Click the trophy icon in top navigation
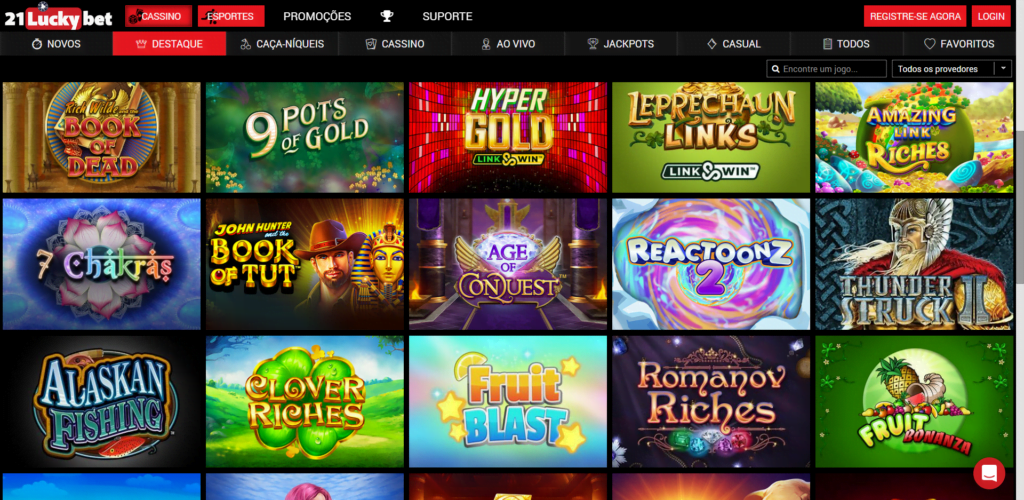The width and height of the screenshot is (1024, 500). [x=387, y=16]
